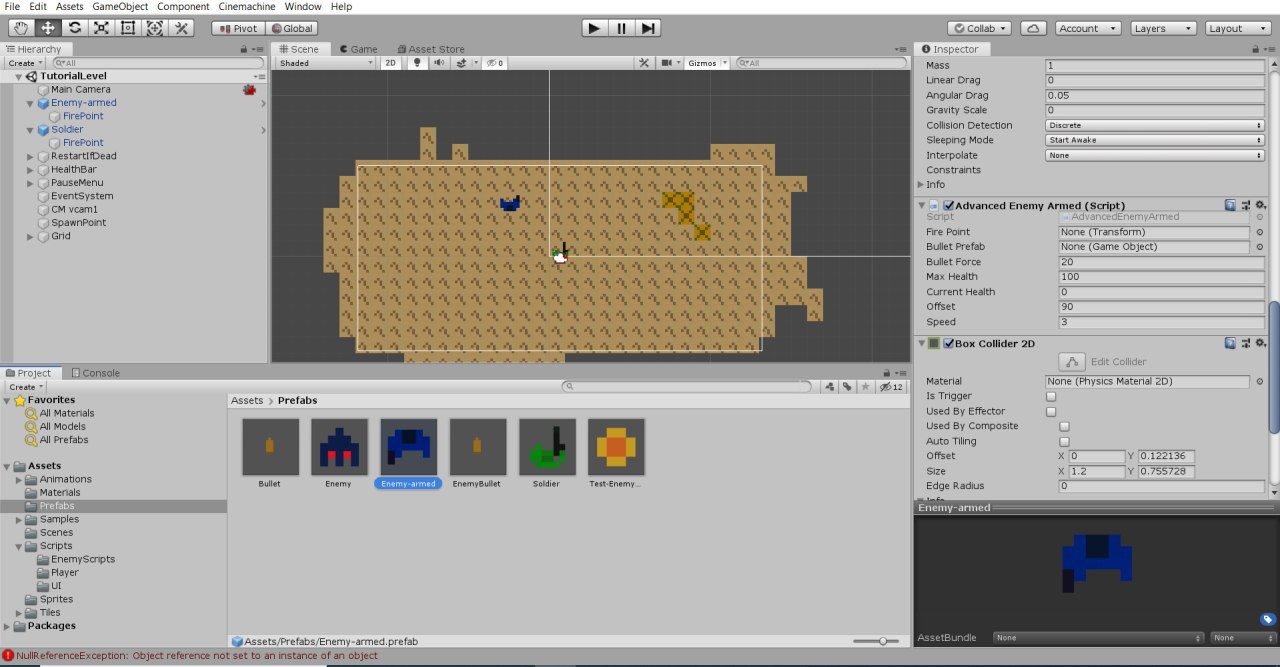Switch to the Console tab

pos(94,373)
